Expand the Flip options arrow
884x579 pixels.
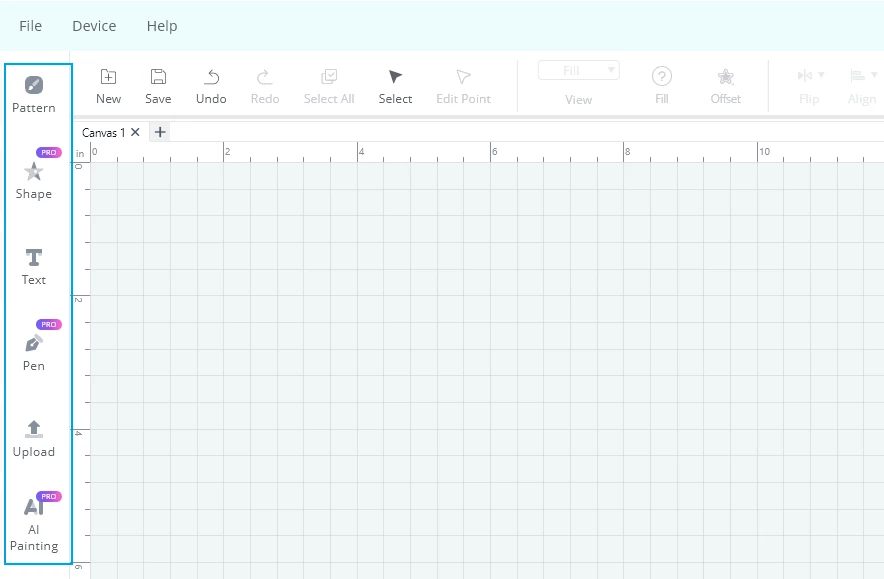tap(821, 75)
